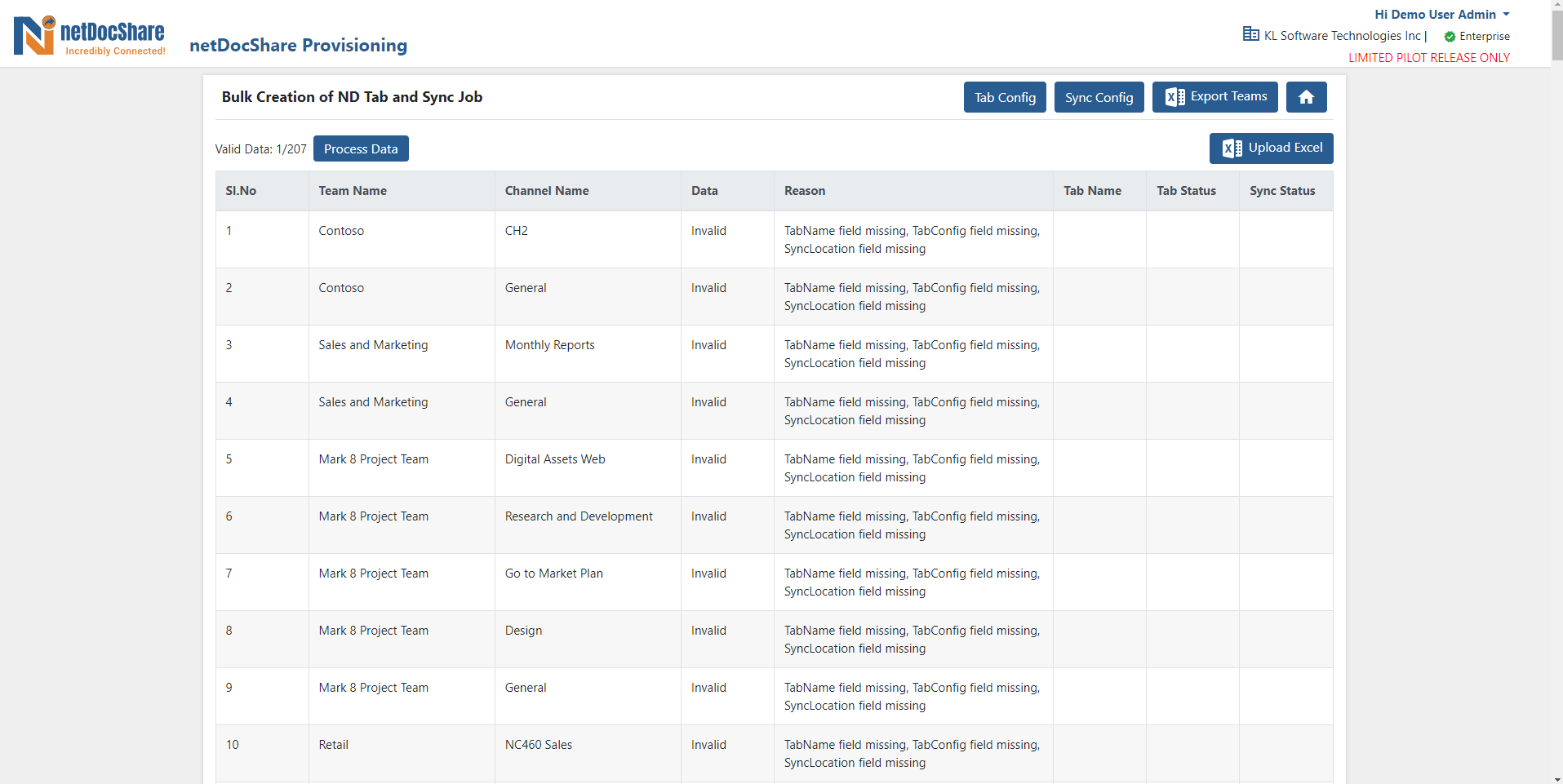Select the Design channel cell
The height and width of the screenshot is (784, 1563).
[588, 640]
